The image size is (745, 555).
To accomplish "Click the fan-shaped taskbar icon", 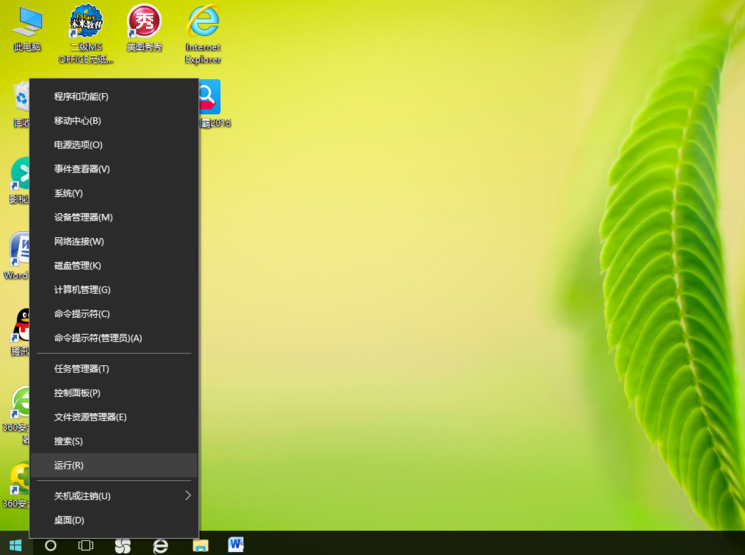I will pyautogui.click(x=123, y=545).
